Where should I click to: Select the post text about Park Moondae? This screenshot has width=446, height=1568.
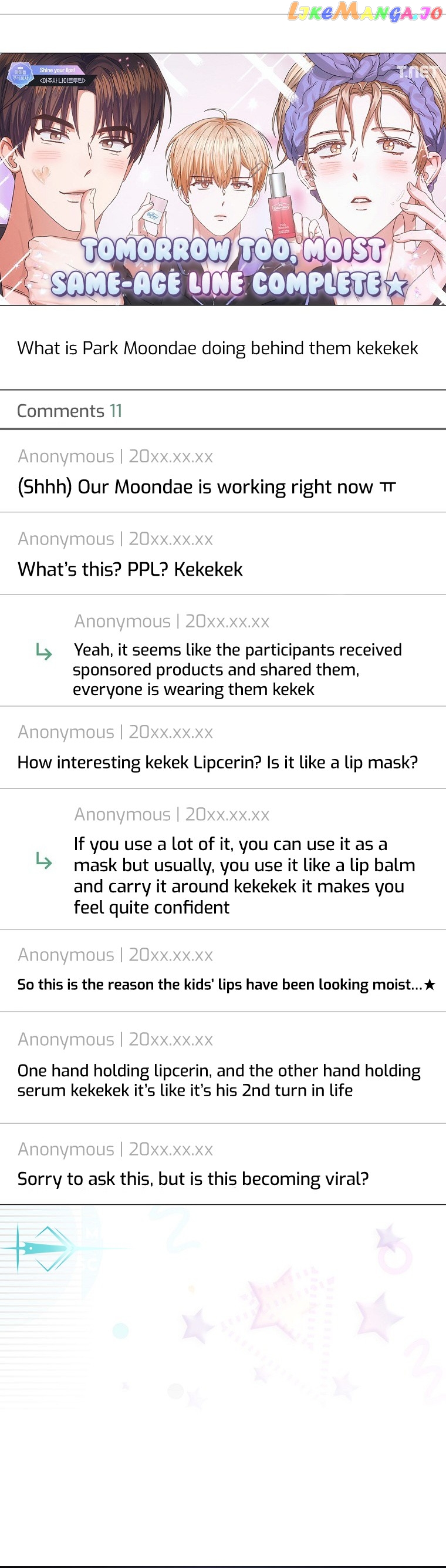pos(217,348)
